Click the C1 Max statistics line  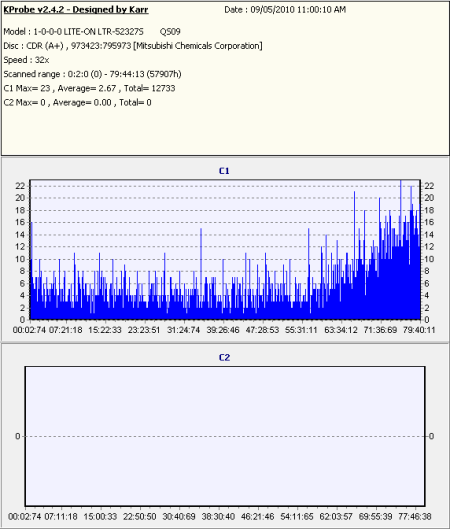(x=89, y=88)
